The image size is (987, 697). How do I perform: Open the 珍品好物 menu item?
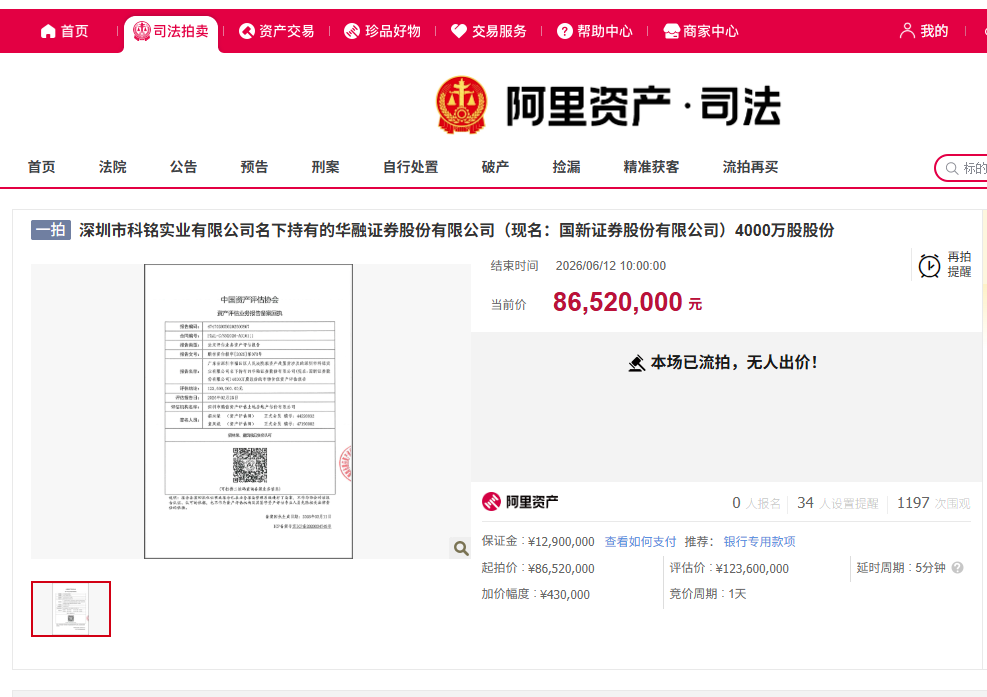point(382,31)
